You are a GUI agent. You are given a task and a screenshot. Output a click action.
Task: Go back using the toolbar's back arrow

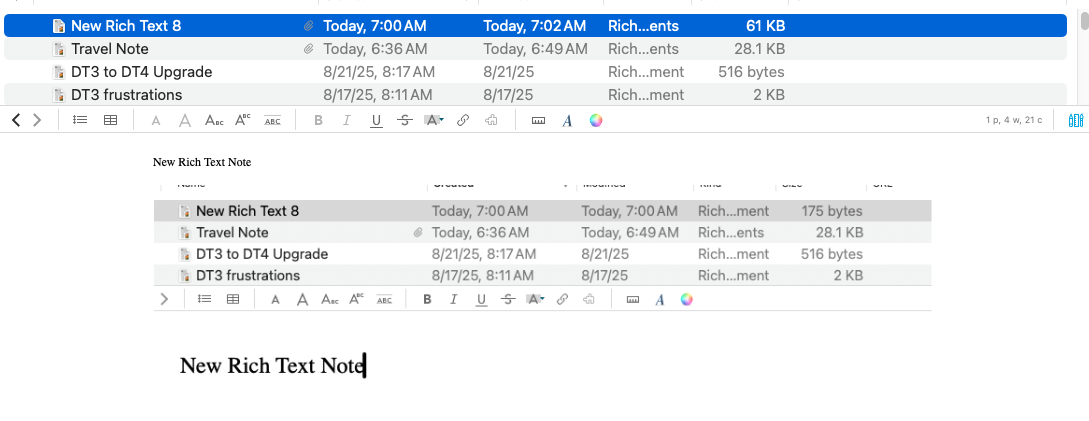pos(16,120)
